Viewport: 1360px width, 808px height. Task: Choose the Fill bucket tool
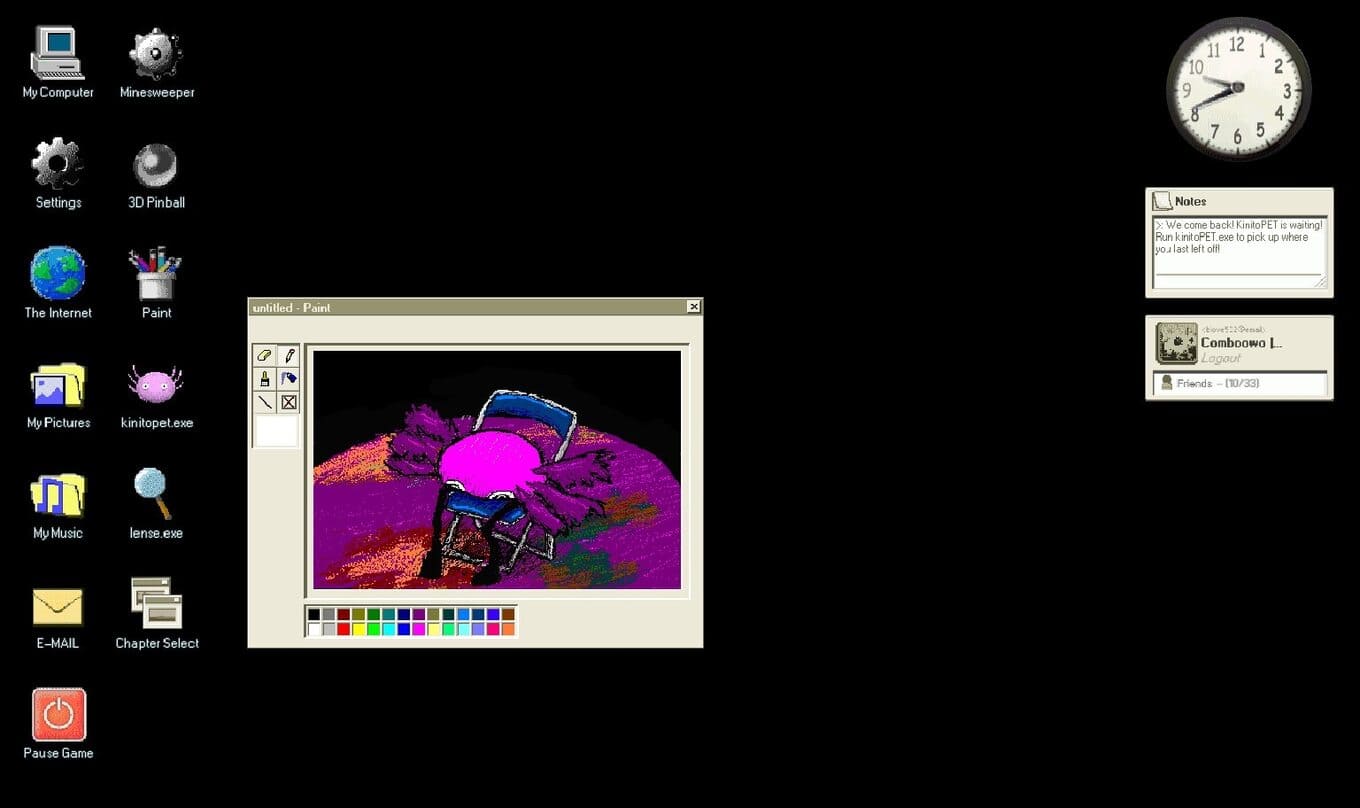[289, 379]
